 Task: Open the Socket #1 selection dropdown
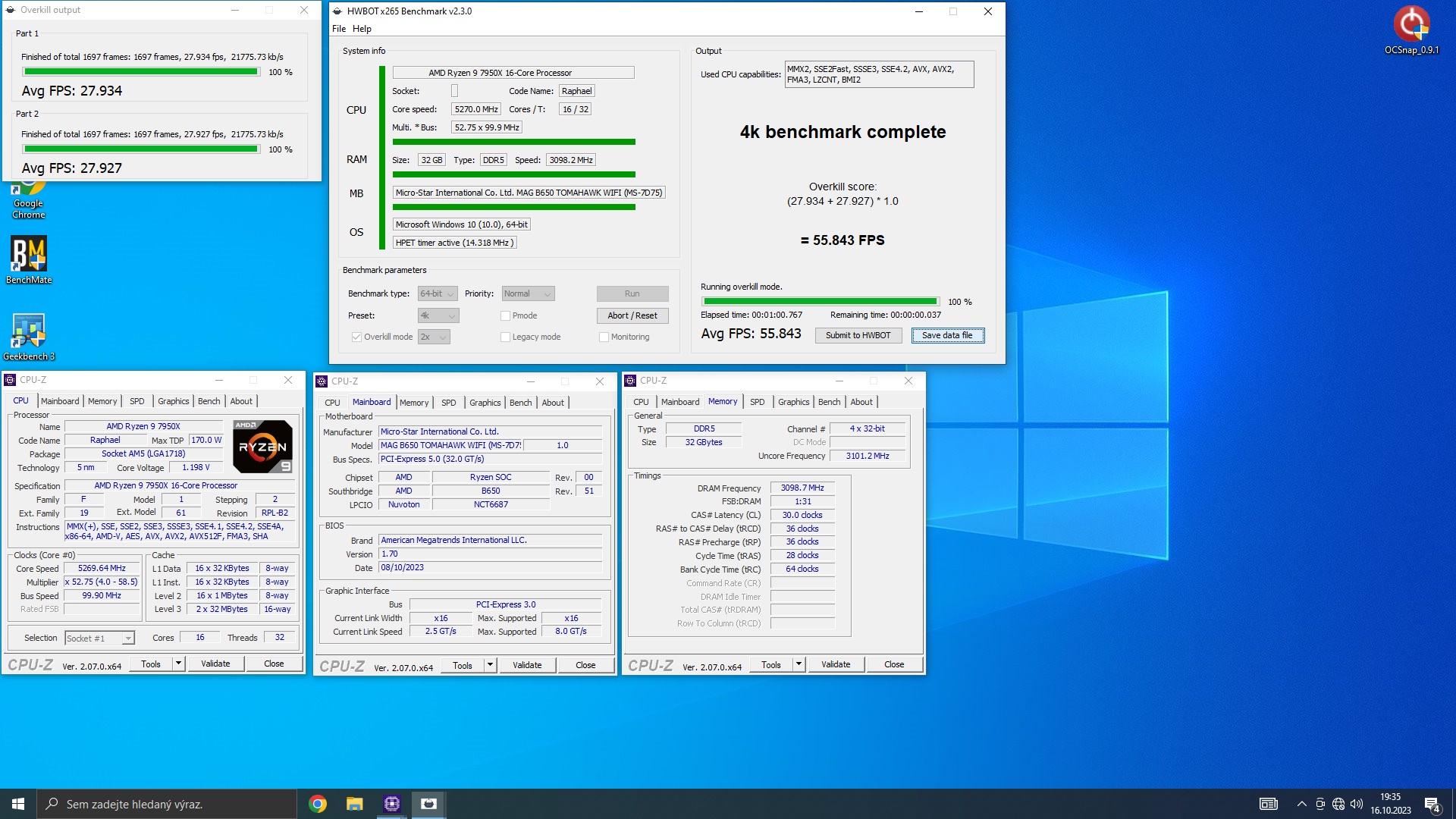pos(99,639)
